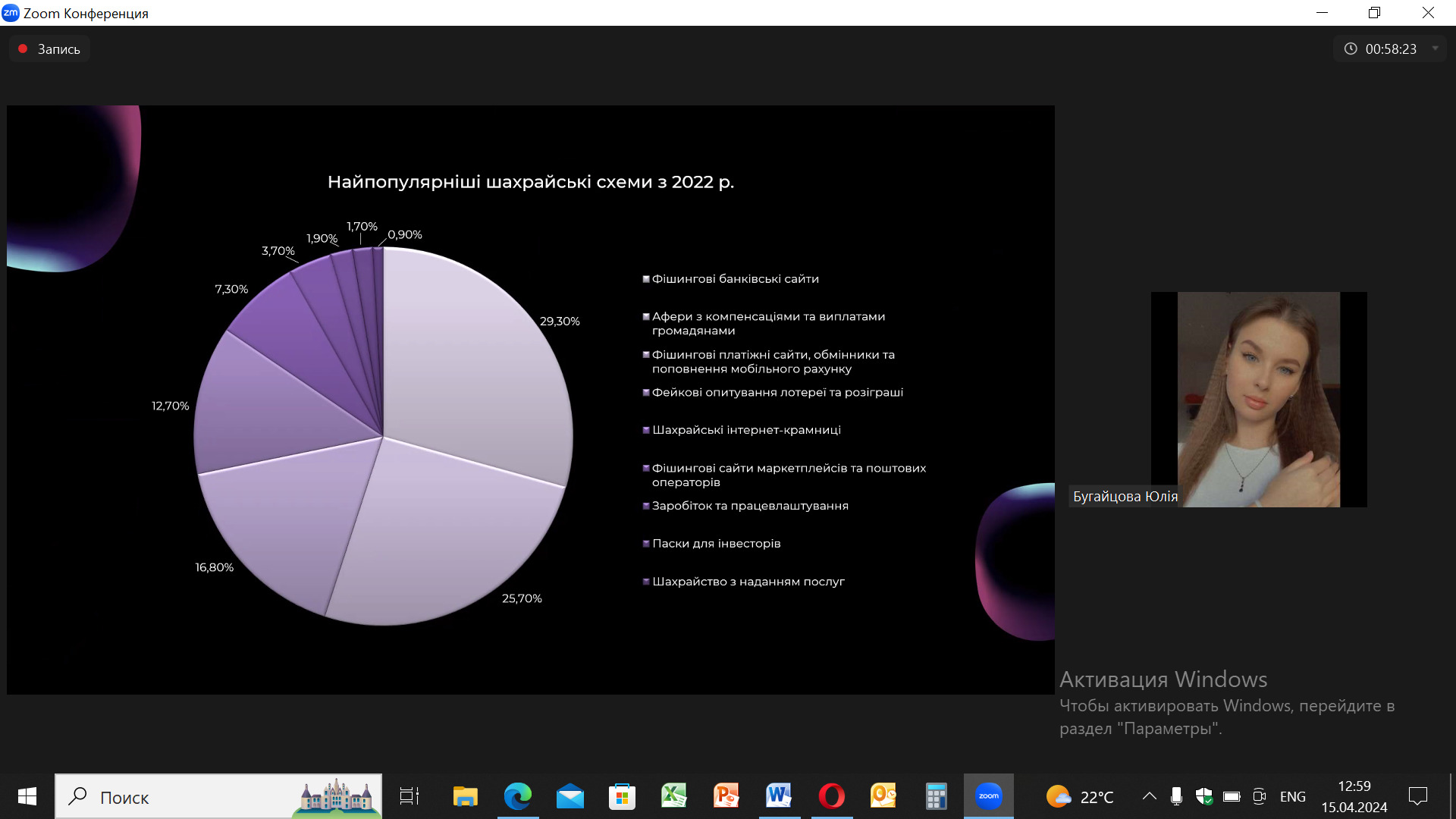Click the Запись recording indicator
The height and width of the screenshot is (819, 1456).
click(49, 49)
